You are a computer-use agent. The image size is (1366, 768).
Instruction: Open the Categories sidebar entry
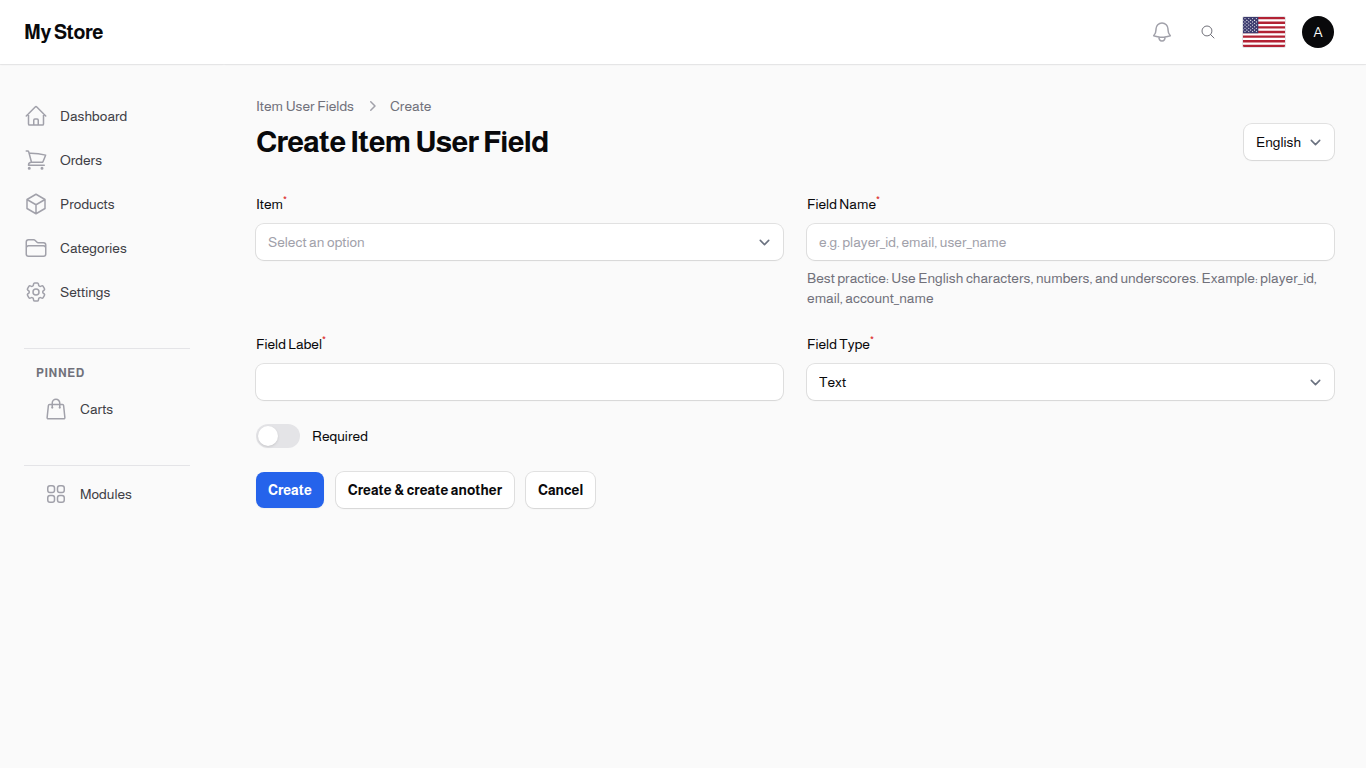[x=93, y=248]
